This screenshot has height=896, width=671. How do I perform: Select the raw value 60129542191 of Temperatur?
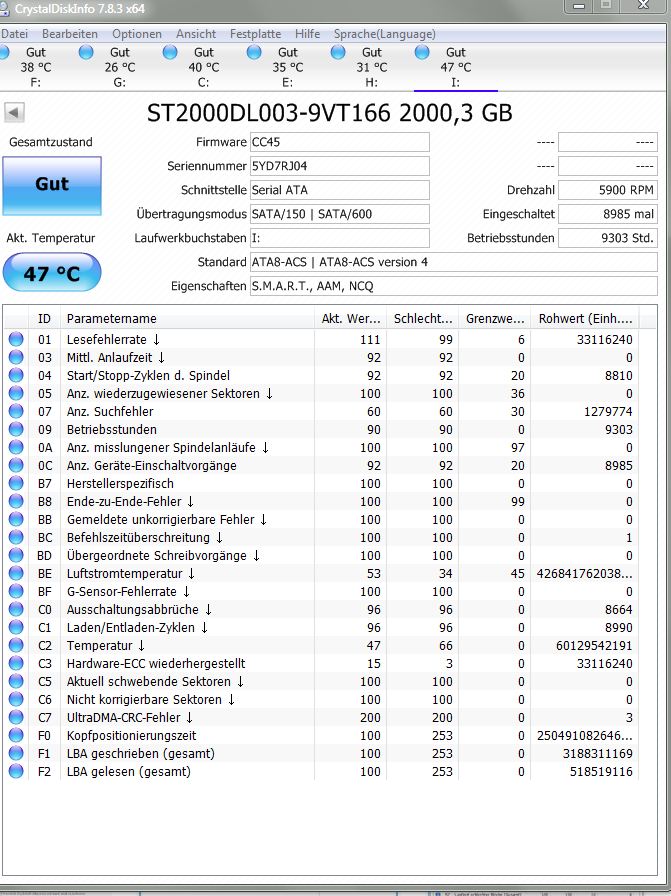point(594,646)
